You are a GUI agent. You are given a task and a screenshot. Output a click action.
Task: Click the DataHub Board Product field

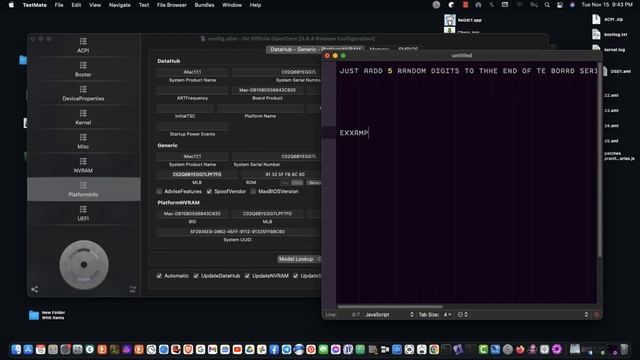click(267, 90)
